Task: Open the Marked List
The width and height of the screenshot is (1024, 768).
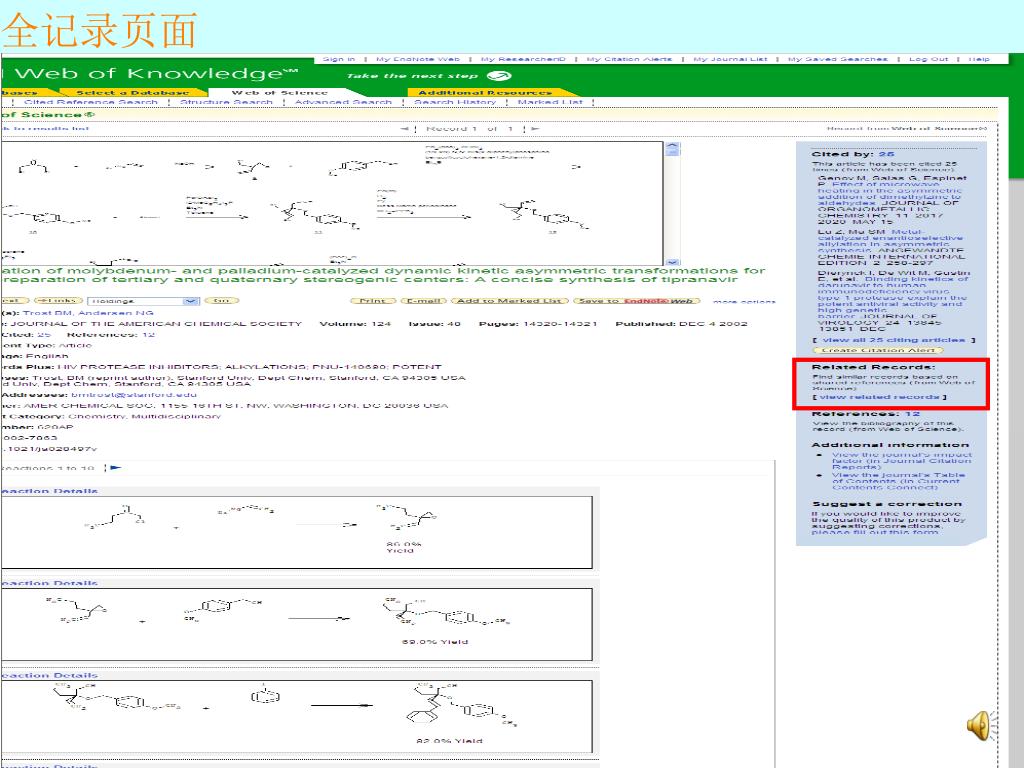Action: pyautogui.click(x=550, y=102)
